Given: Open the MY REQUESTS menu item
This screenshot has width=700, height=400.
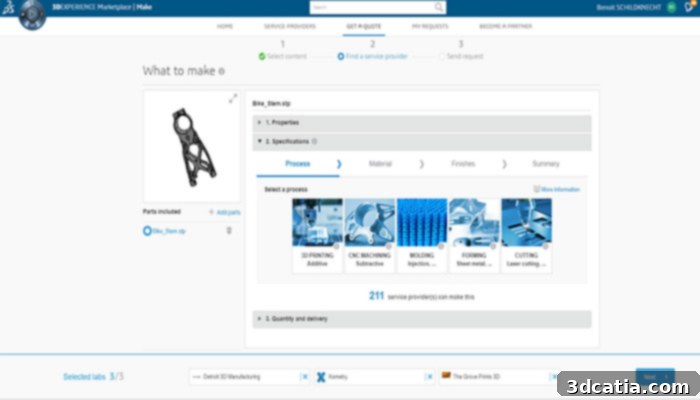Looking at the screenshot, I should (430, 26).
